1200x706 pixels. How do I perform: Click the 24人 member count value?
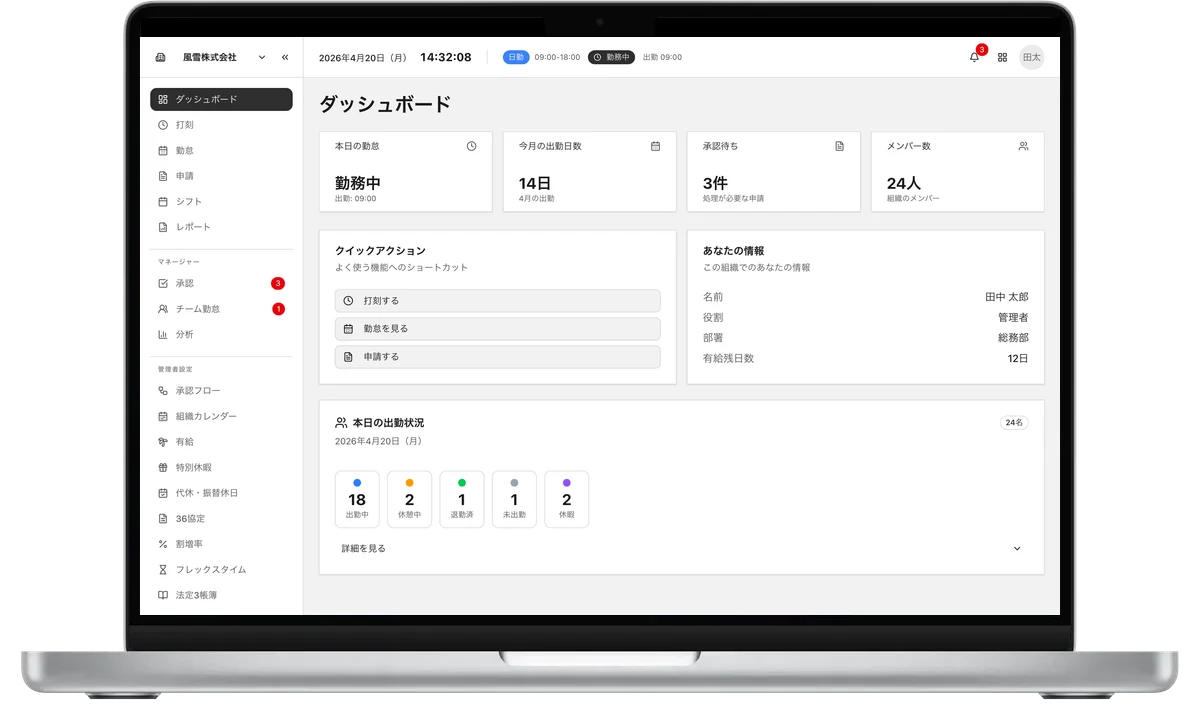tap(904, 183)
